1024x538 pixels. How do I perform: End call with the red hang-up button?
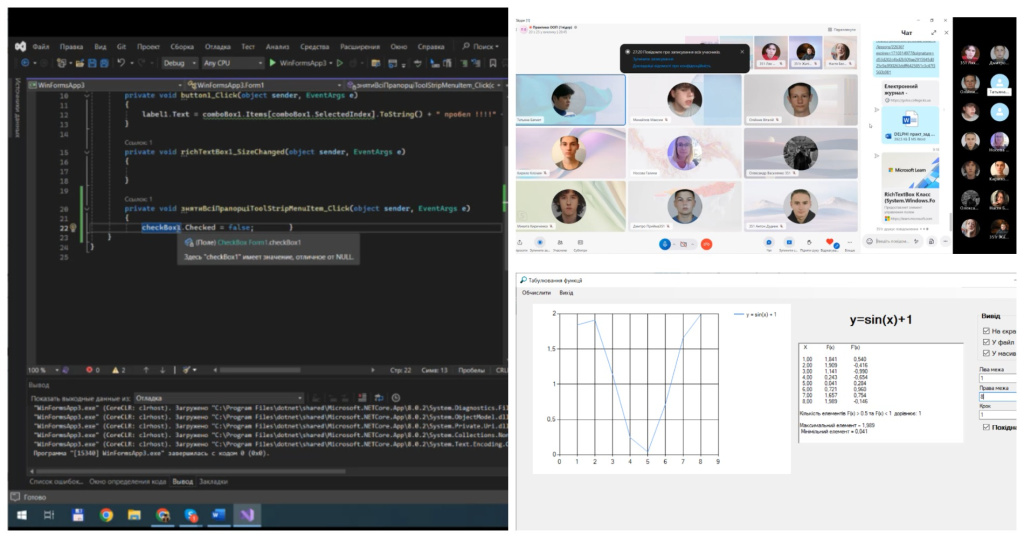coord(706,244)
